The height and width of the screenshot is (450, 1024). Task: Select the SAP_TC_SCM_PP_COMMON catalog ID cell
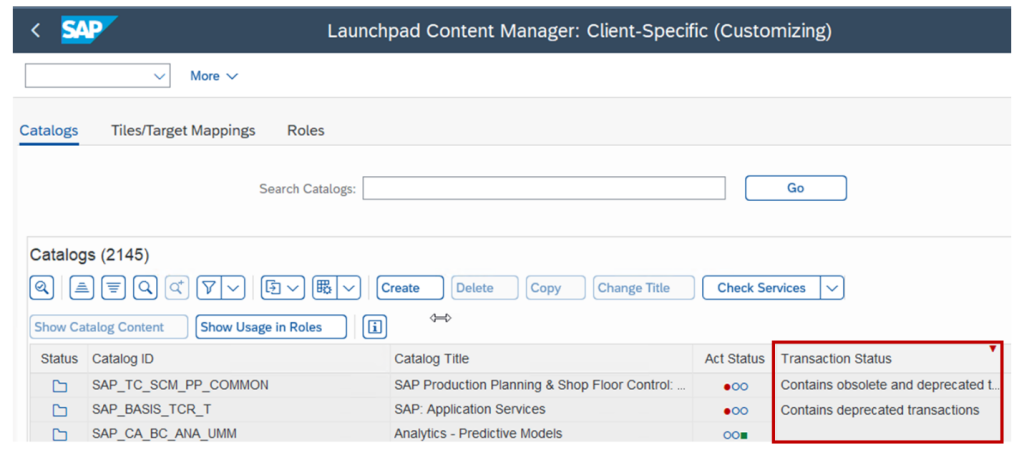239,385
